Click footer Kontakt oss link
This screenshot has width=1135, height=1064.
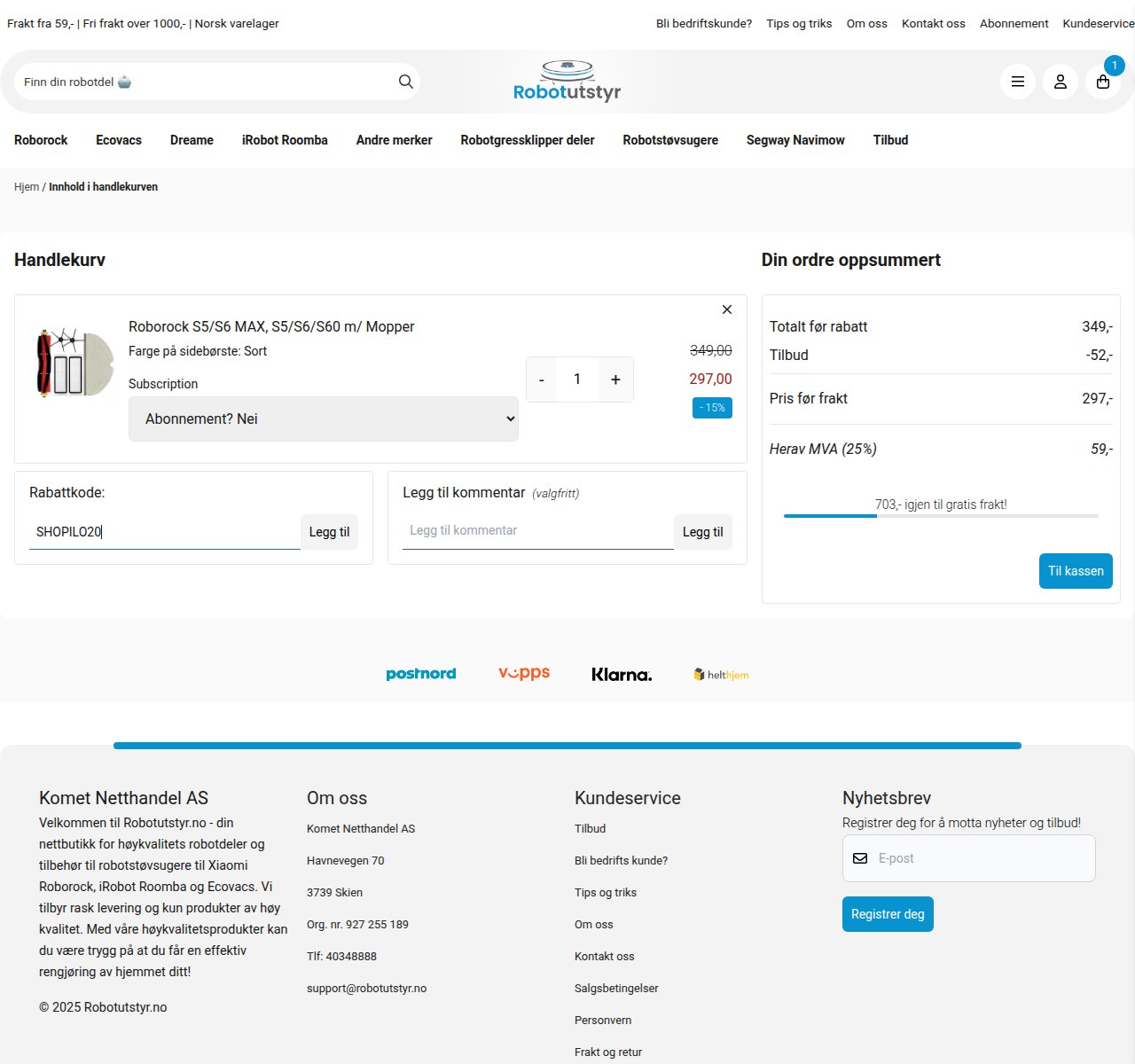605,957
